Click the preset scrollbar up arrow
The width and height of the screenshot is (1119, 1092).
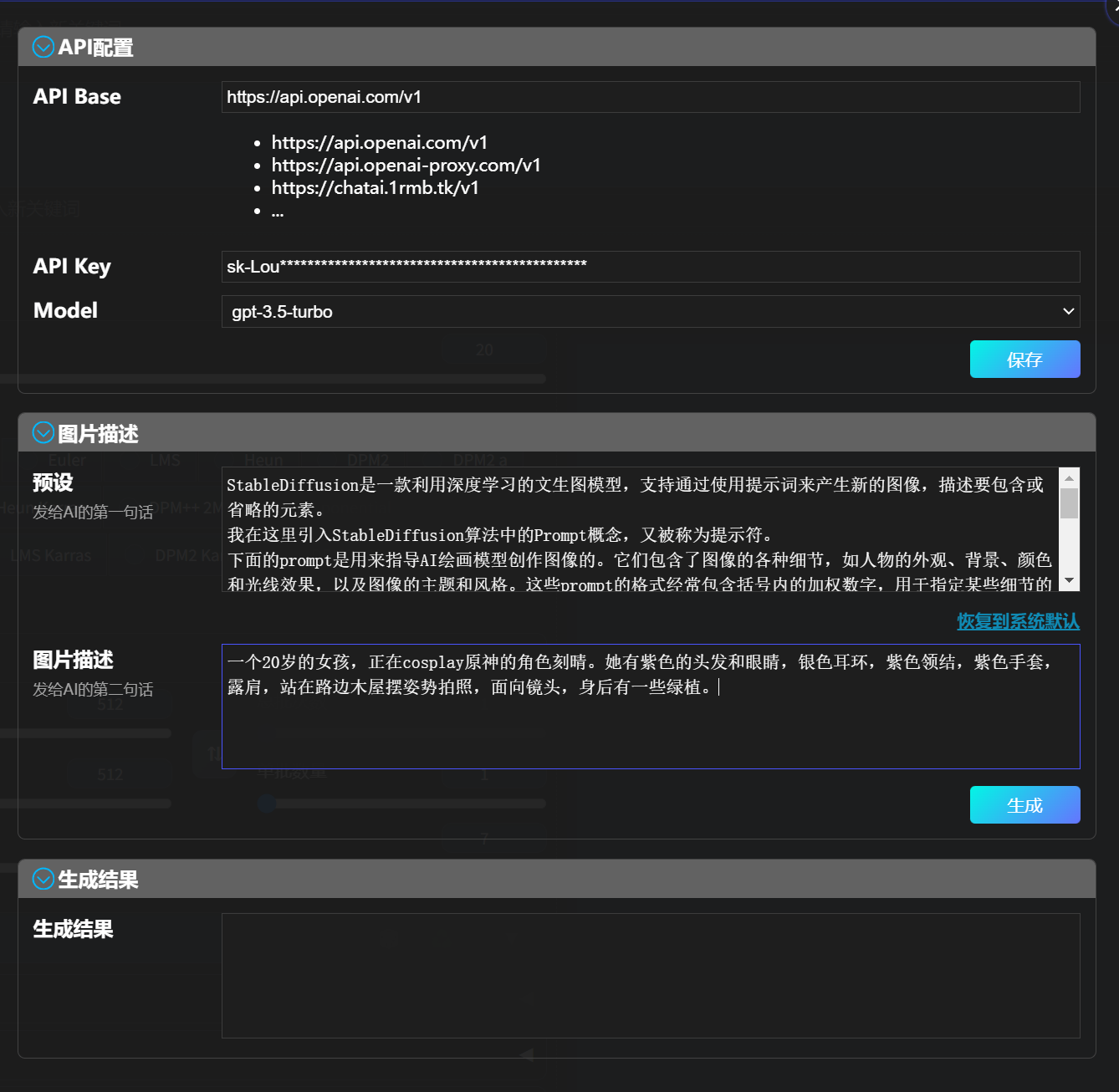point(1069,478)
